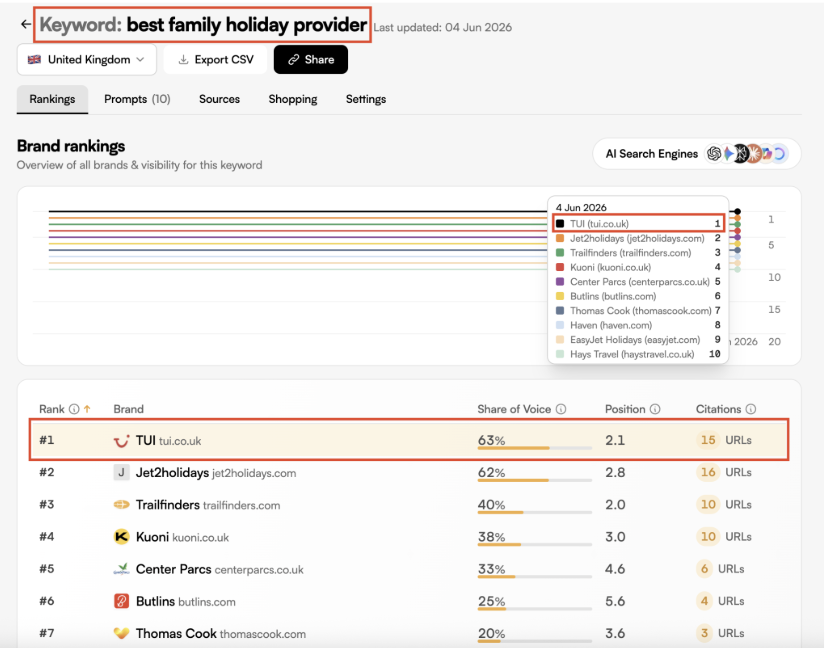The image size is (825, 648).
Task: Sort by the Citations column header
Action: 718,409
